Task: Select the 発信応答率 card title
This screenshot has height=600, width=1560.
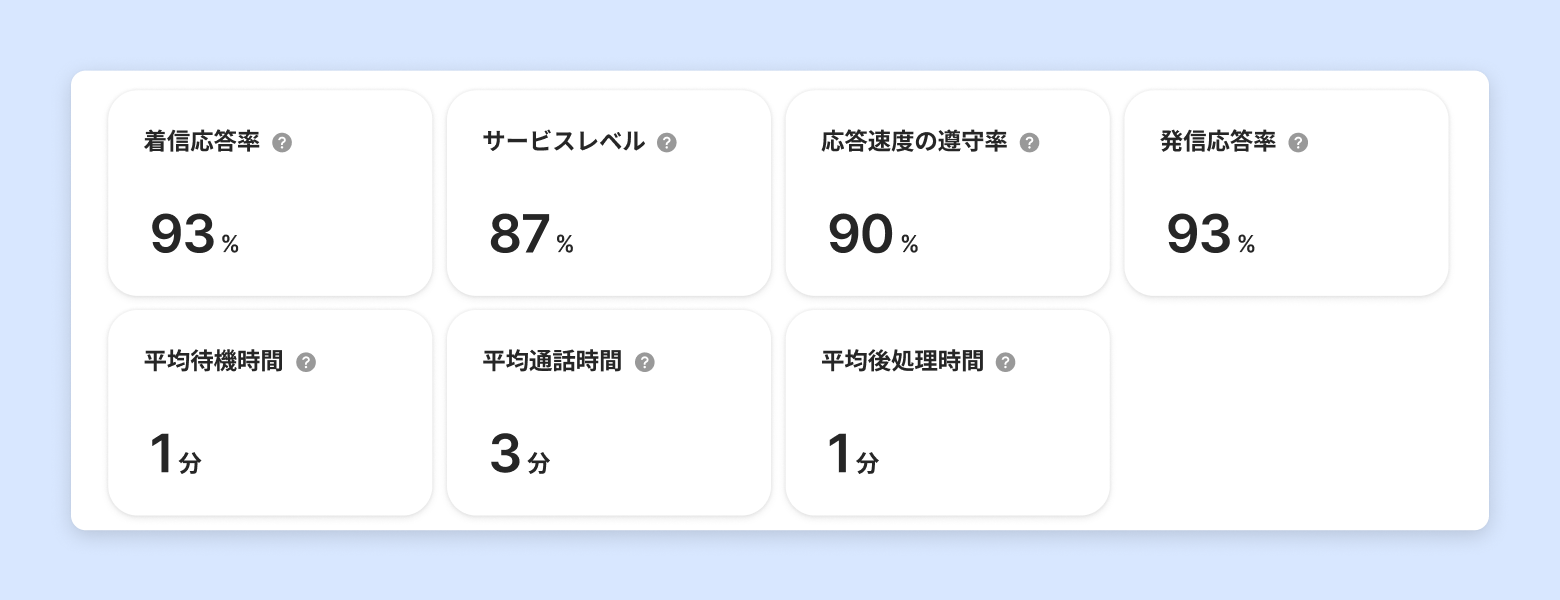Action: tap(1218, 142)
